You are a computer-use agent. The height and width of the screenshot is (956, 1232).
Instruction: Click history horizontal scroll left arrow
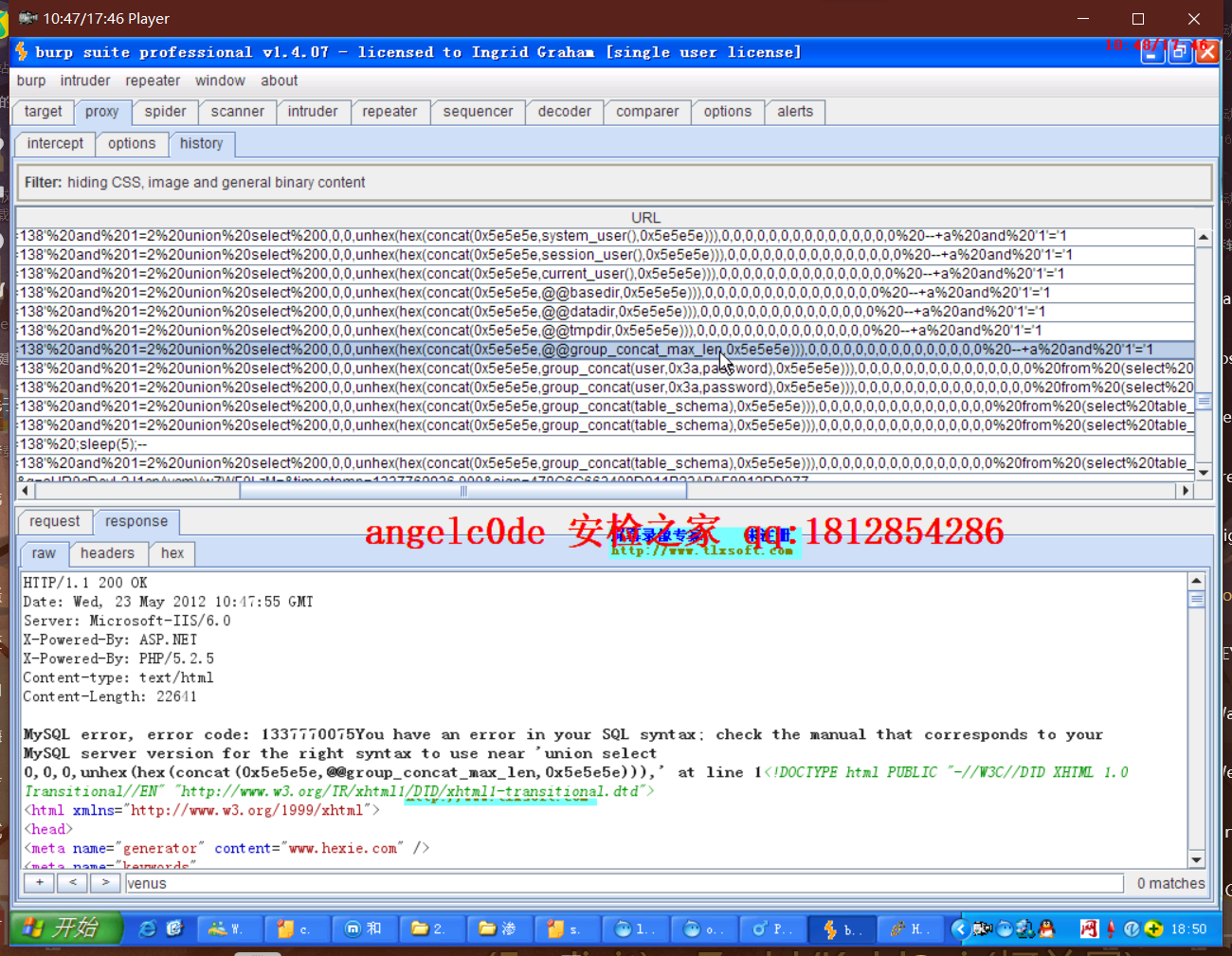point(26,491)
